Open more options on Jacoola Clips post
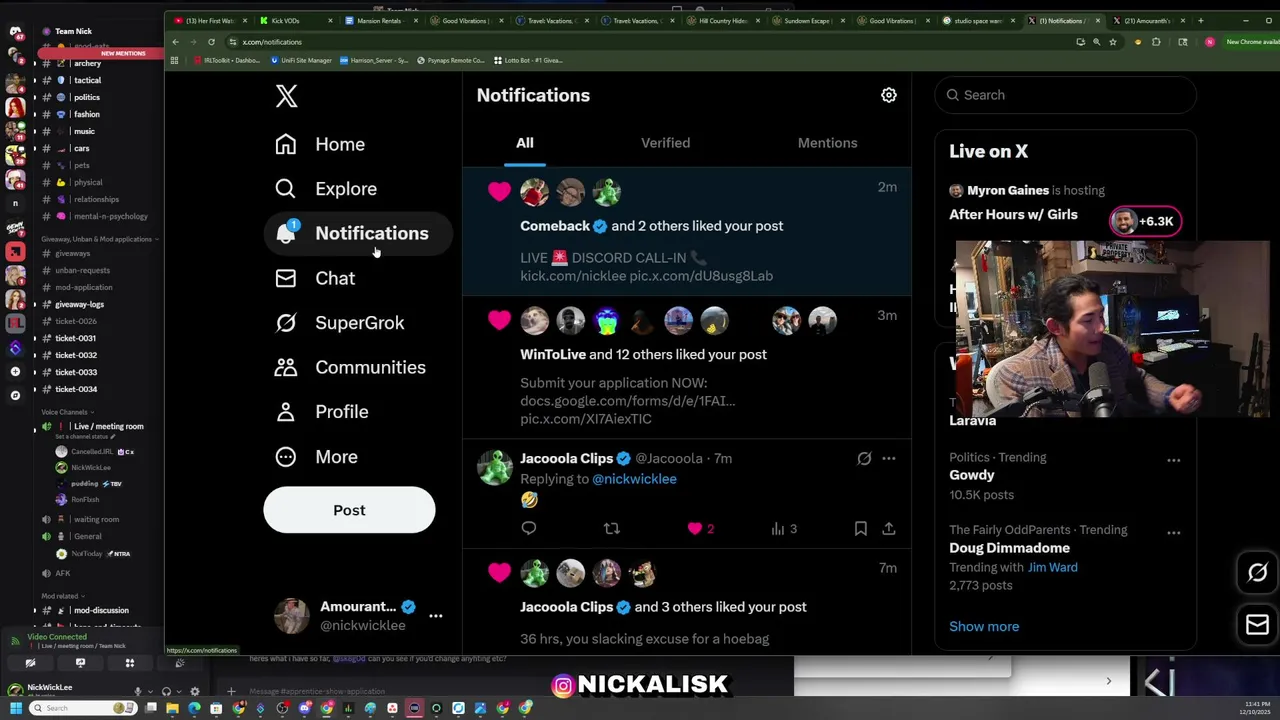This screenshot has height=720, width=1280. 889,458
